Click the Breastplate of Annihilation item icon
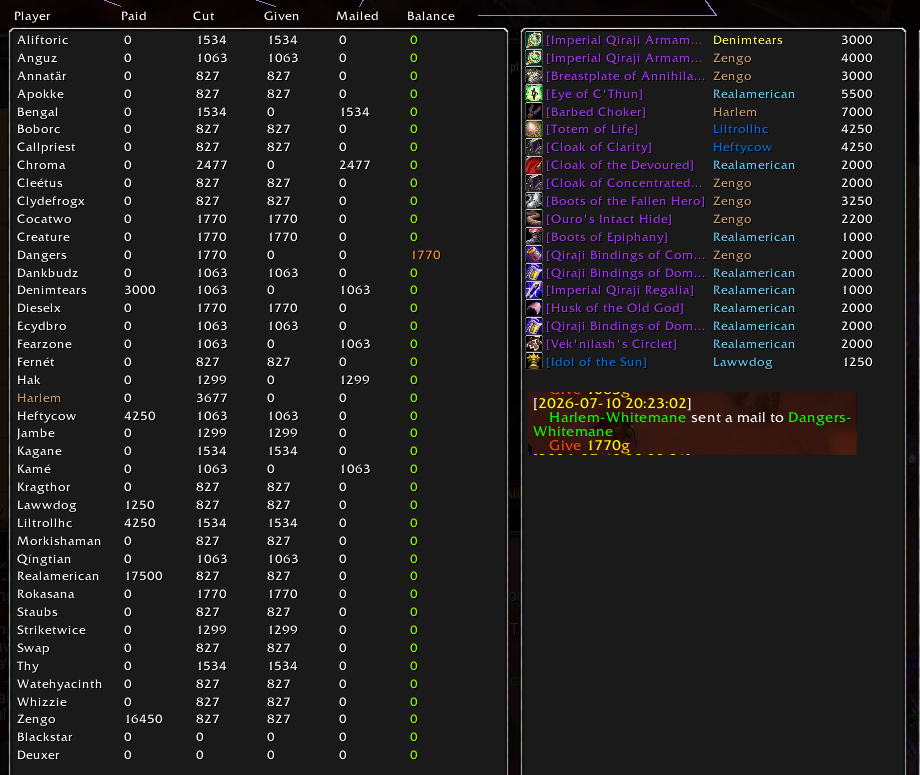The width and height of the screenshot is (920, 775). coord(534,76)
